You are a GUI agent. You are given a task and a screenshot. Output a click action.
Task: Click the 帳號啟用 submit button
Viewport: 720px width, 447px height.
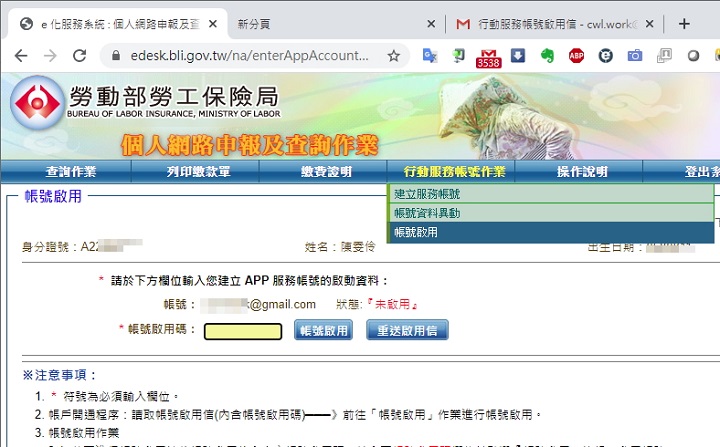323,330
